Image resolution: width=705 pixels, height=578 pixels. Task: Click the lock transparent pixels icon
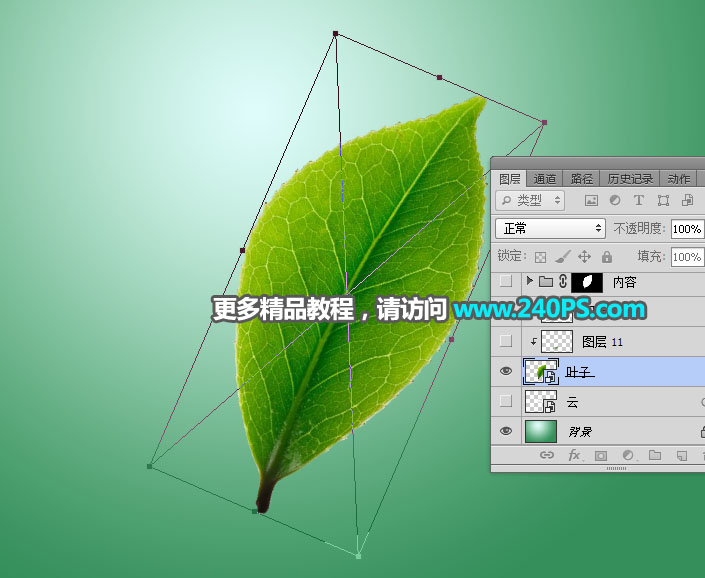[x=540, y=257]
